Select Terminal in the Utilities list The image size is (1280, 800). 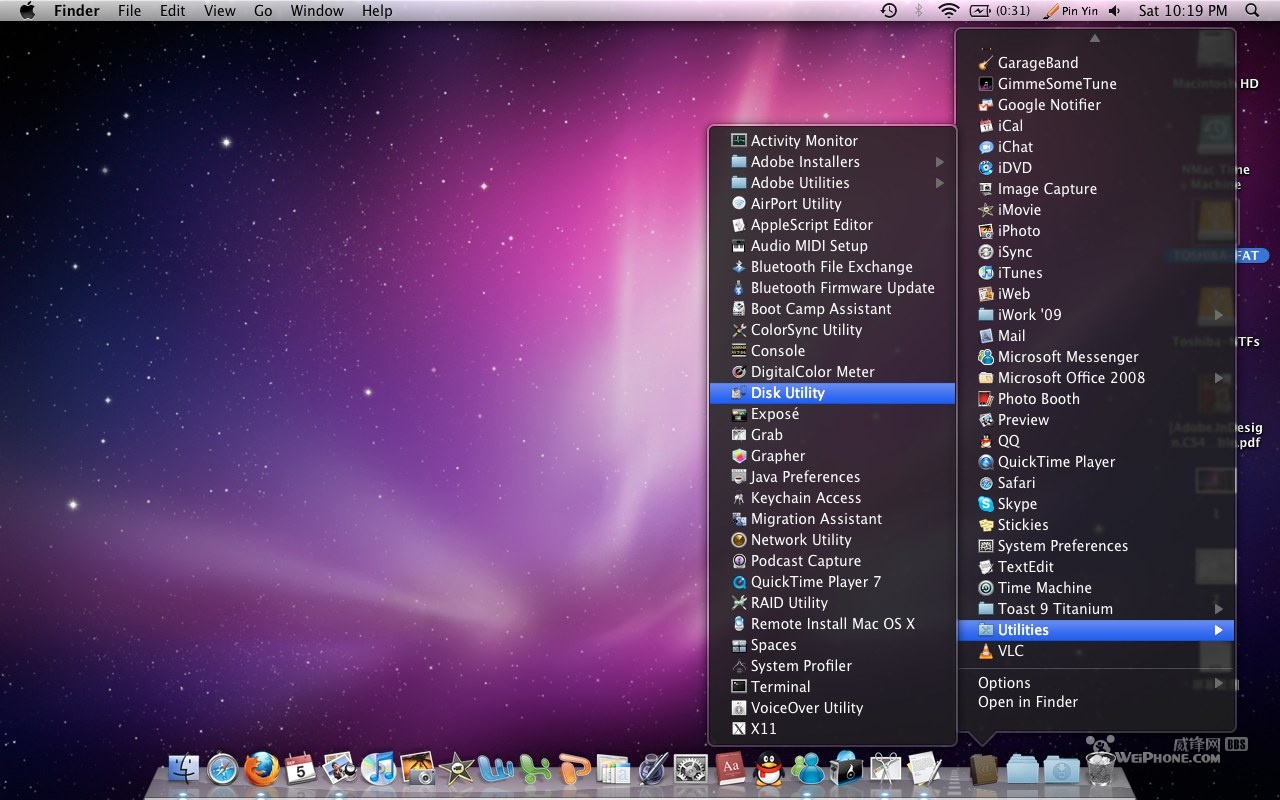tap(780, 687)
